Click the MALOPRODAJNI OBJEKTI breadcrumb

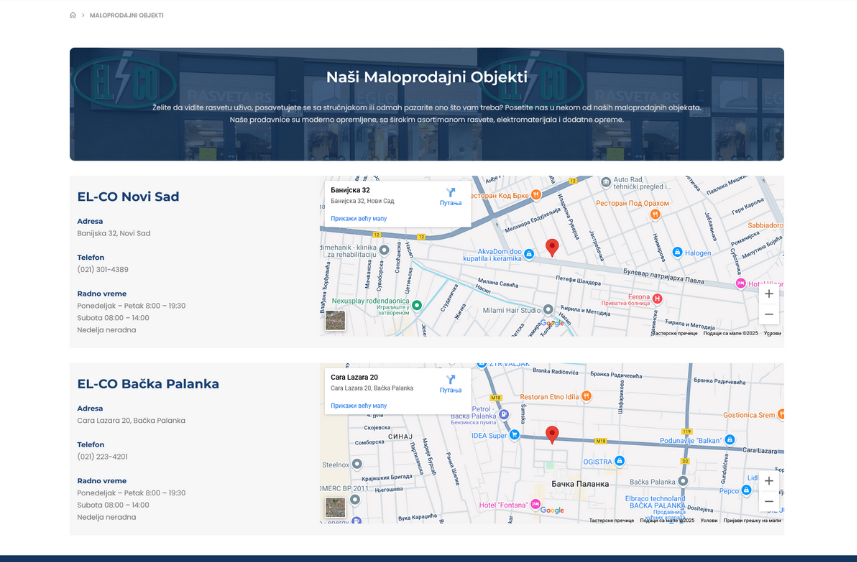(126, 15)
